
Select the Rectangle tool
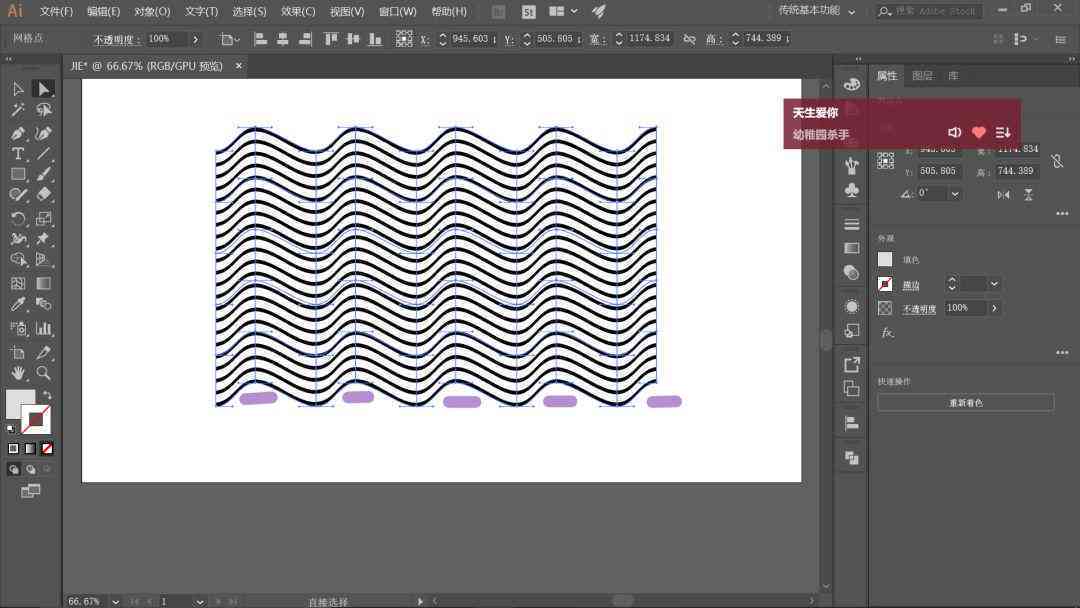(x=18, y=174)
